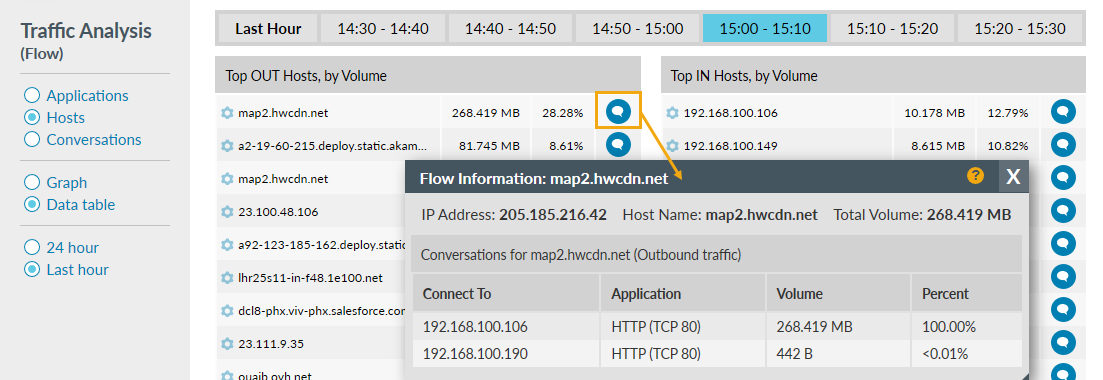Click host name a2-19-60-215.deploy.static.akam...

pos(333,146)
